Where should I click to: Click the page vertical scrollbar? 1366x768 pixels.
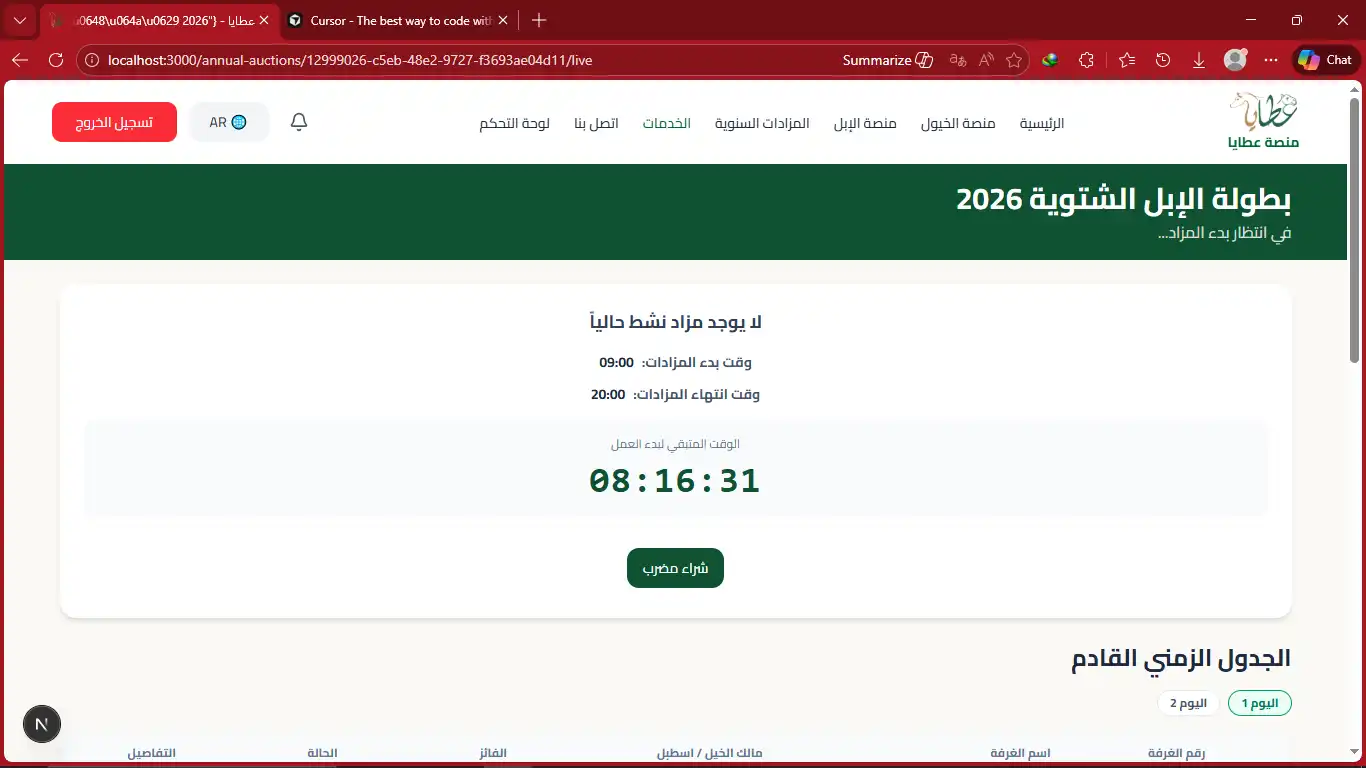pos(1355,230)
